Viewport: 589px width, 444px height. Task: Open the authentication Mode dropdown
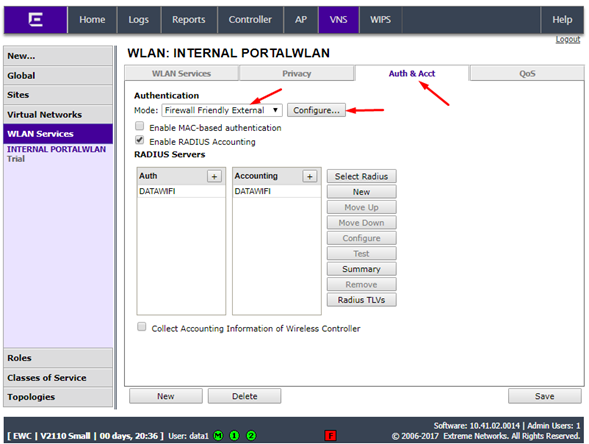pos(222,110)
